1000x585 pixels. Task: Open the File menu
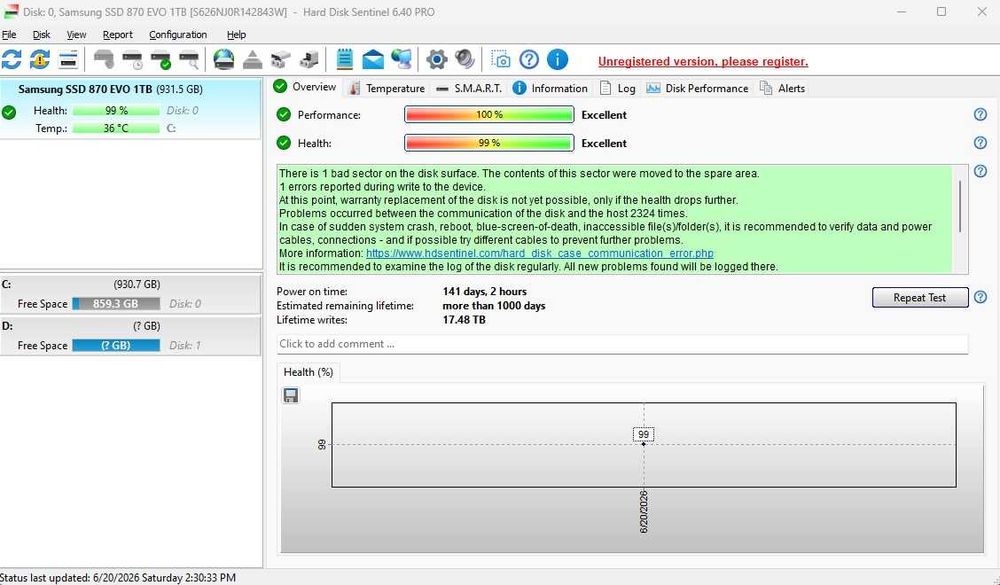[x=9, y=34]
